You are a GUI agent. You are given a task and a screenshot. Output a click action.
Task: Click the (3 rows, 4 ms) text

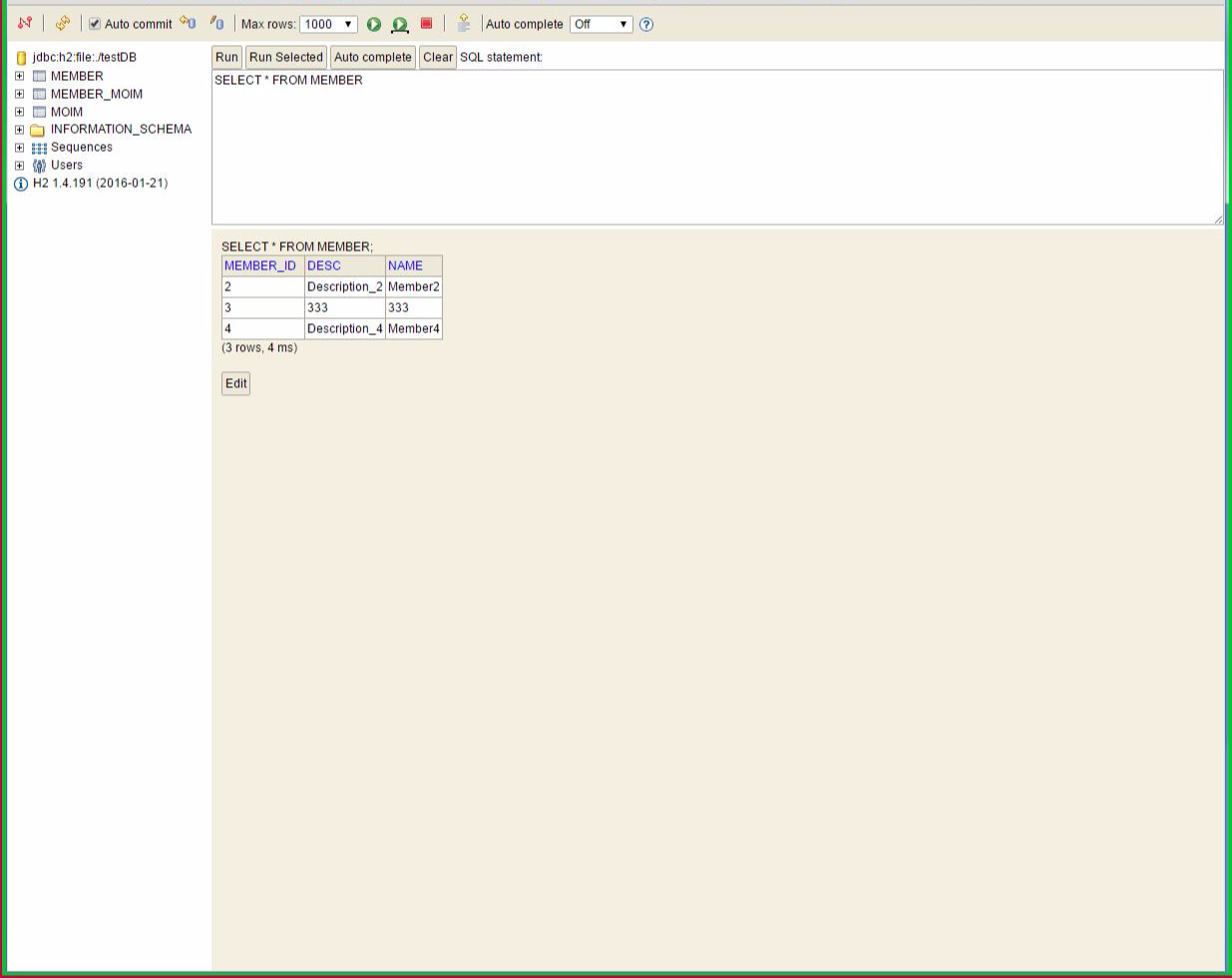(x=259, y=347)
